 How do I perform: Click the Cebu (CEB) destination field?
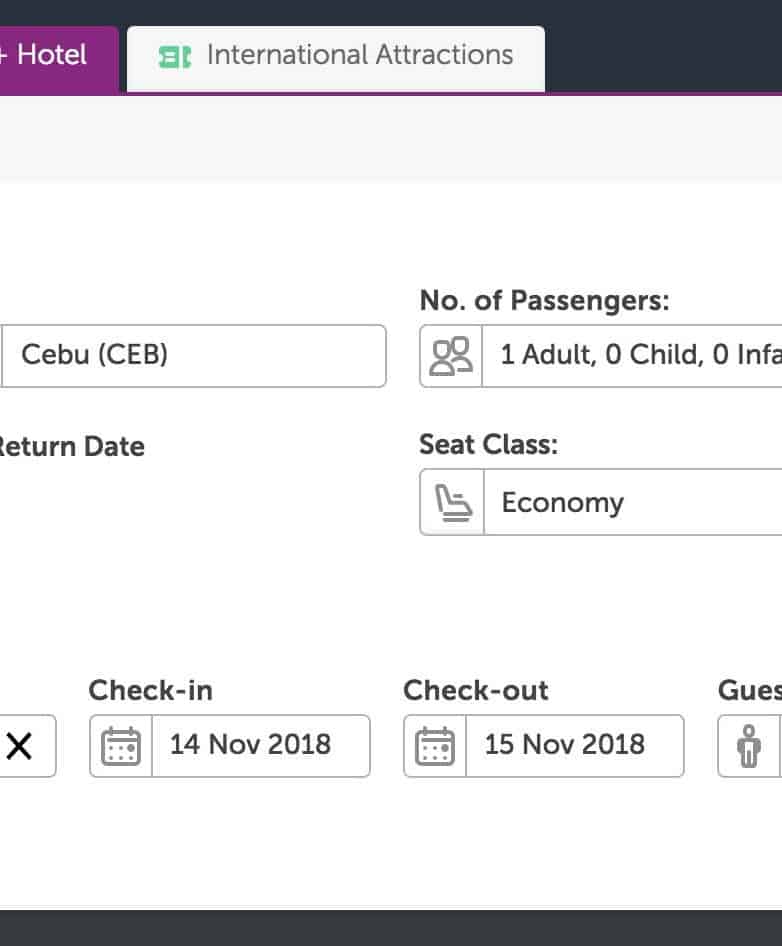(x=193, y=356)
